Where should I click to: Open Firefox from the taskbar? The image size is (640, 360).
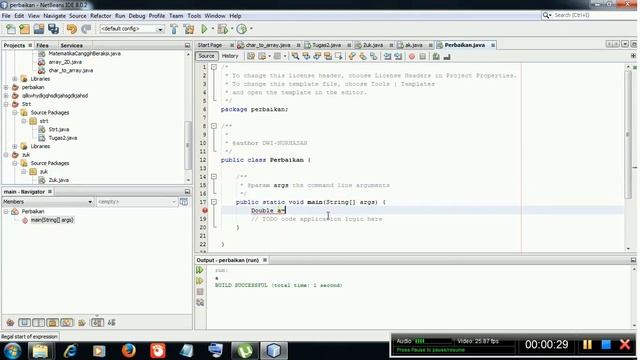point(128,351)
